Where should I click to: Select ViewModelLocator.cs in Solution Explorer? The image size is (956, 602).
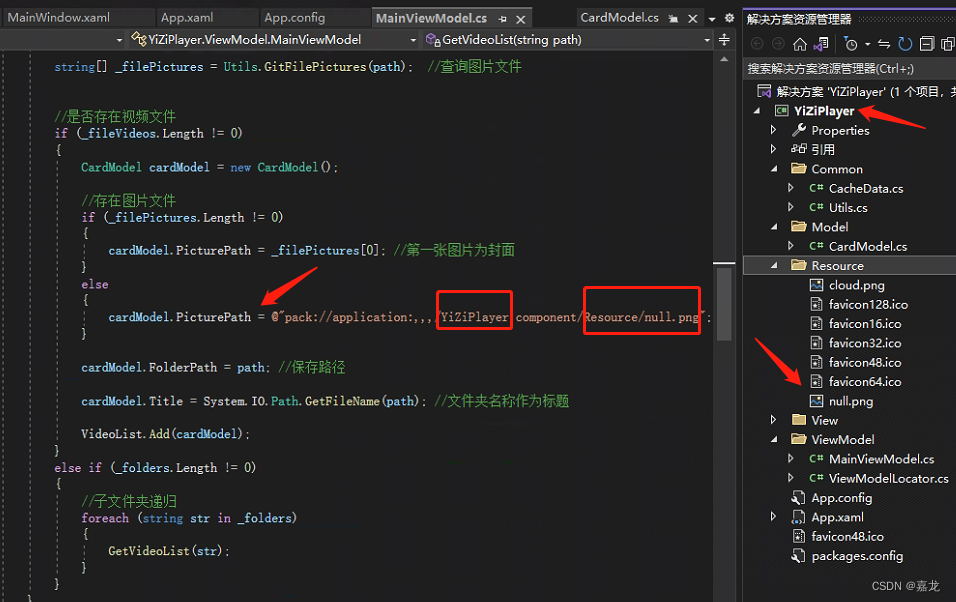888,479
